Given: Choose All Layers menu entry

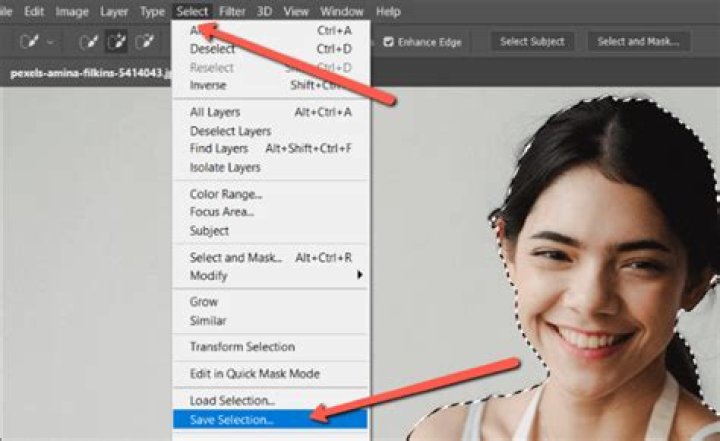Looking at the screenshot, I should click(x=270, y=112).
